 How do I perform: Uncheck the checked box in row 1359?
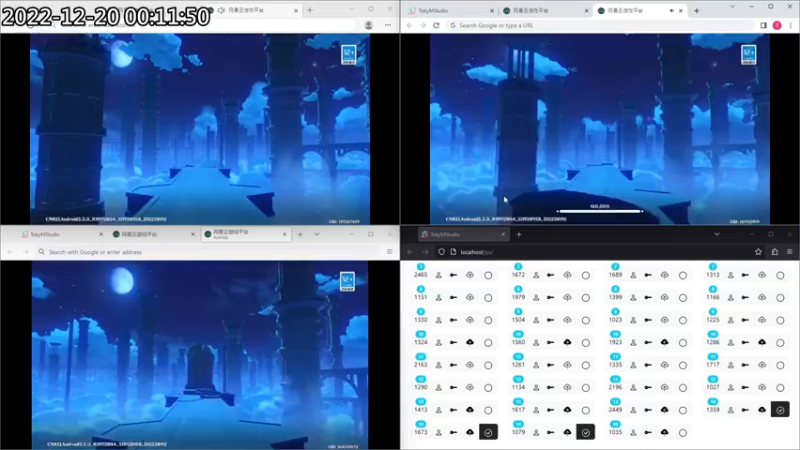click(x=780, y=410)
